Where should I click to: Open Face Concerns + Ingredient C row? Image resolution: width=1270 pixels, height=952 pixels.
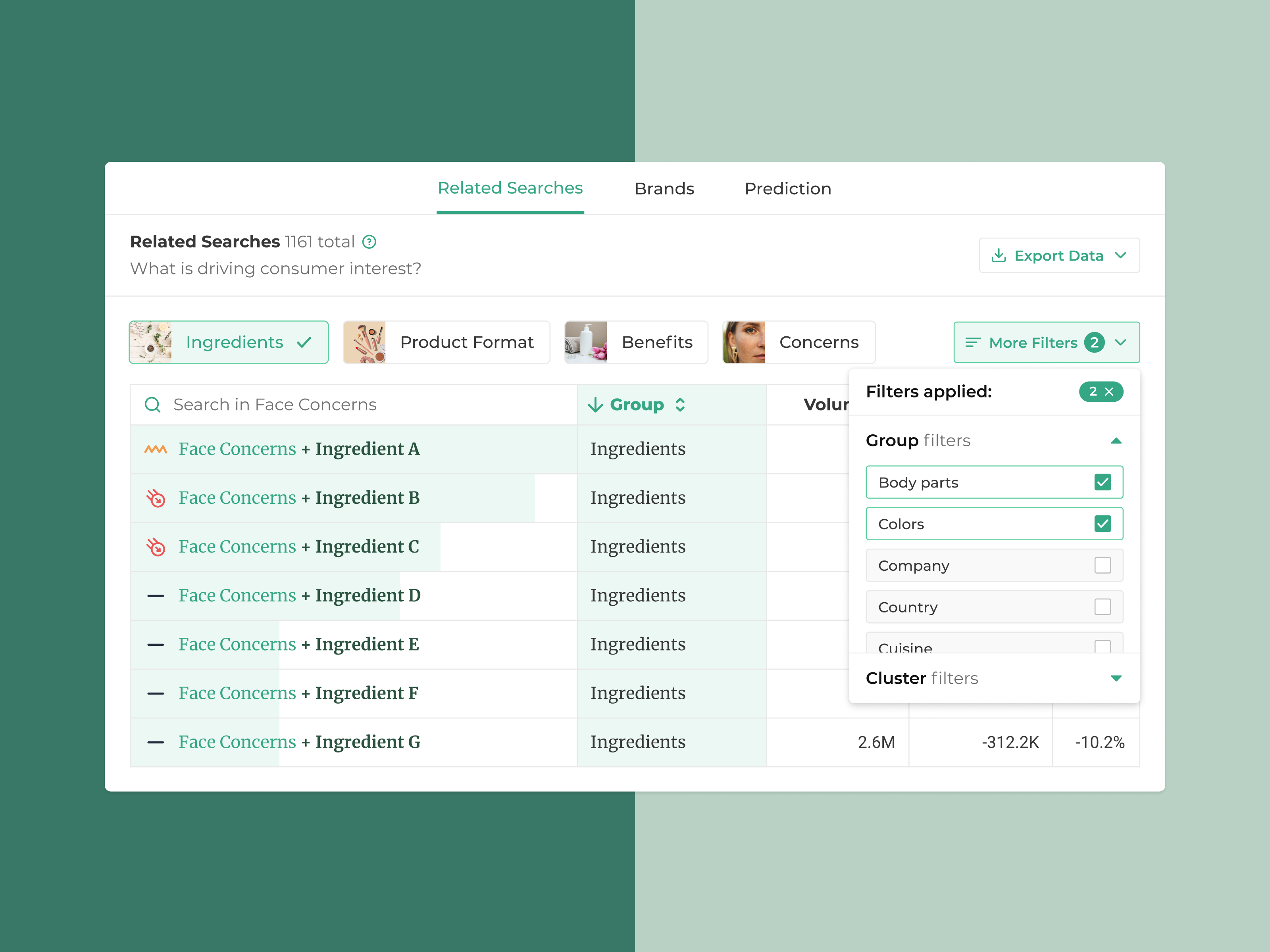pyautogui.click(x=354, y=546)
